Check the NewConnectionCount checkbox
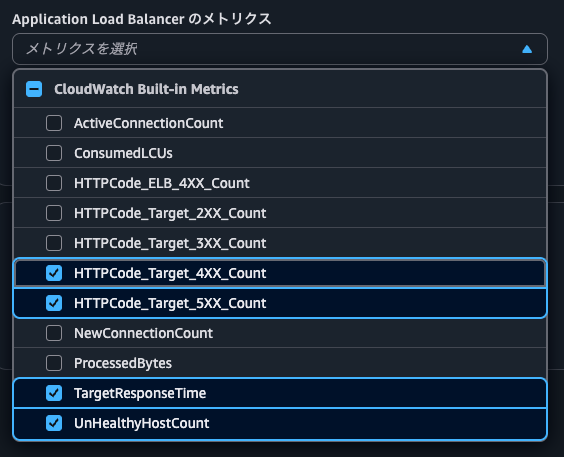 point(54,333)
